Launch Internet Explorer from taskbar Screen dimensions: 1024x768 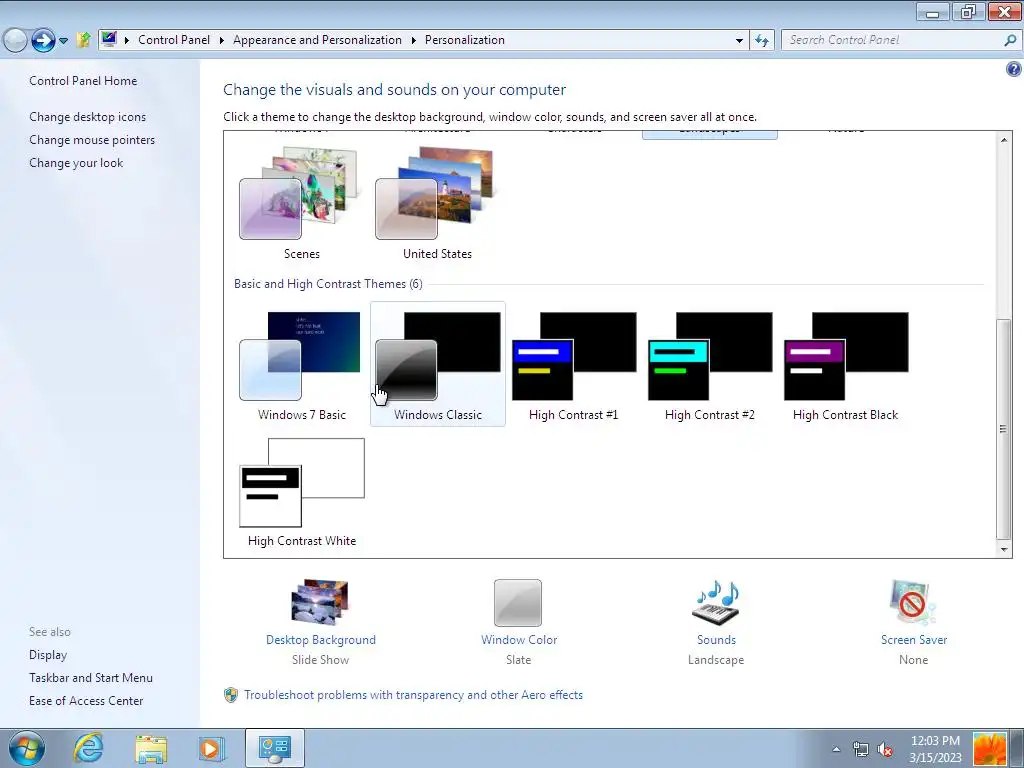click(x=88, y=748)
